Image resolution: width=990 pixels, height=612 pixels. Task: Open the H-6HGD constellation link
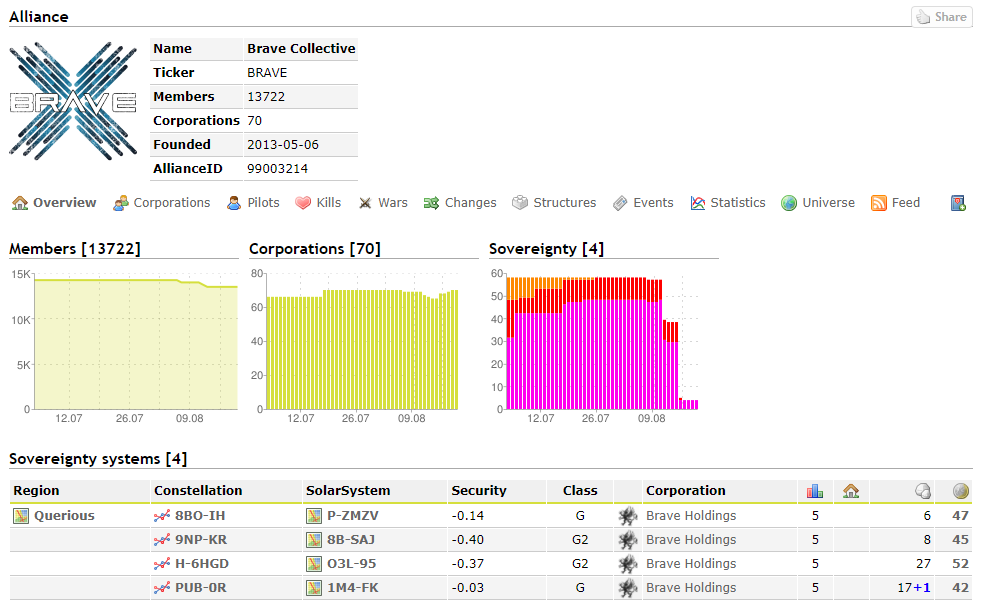pyautogui.click(x=202, y=564)
